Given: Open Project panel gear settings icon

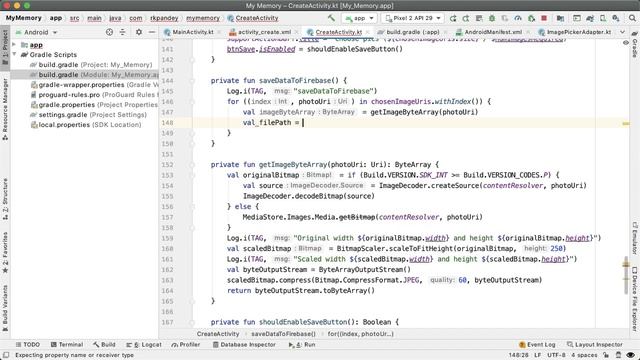Looking at the screenshot, I should (139, 32).
